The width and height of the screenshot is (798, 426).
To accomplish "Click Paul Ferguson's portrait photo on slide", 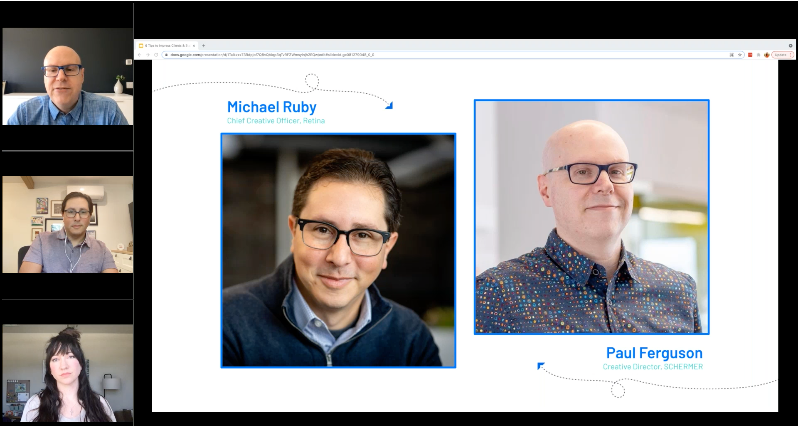I will [x=591, y=217].
